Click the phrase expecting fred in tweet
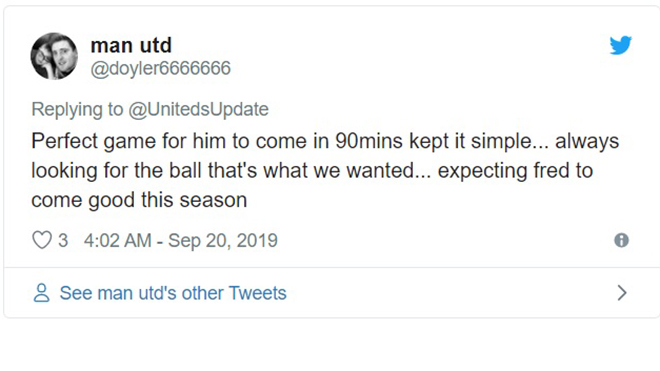This screenshot has width=660, height=371. pos(506,171)
